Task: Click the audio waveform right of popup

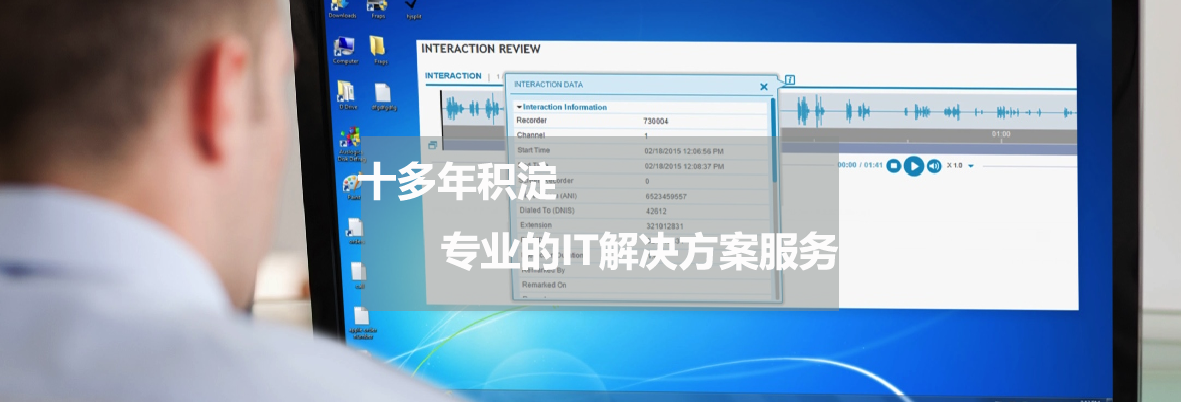Action: click(x=929, y=111)
